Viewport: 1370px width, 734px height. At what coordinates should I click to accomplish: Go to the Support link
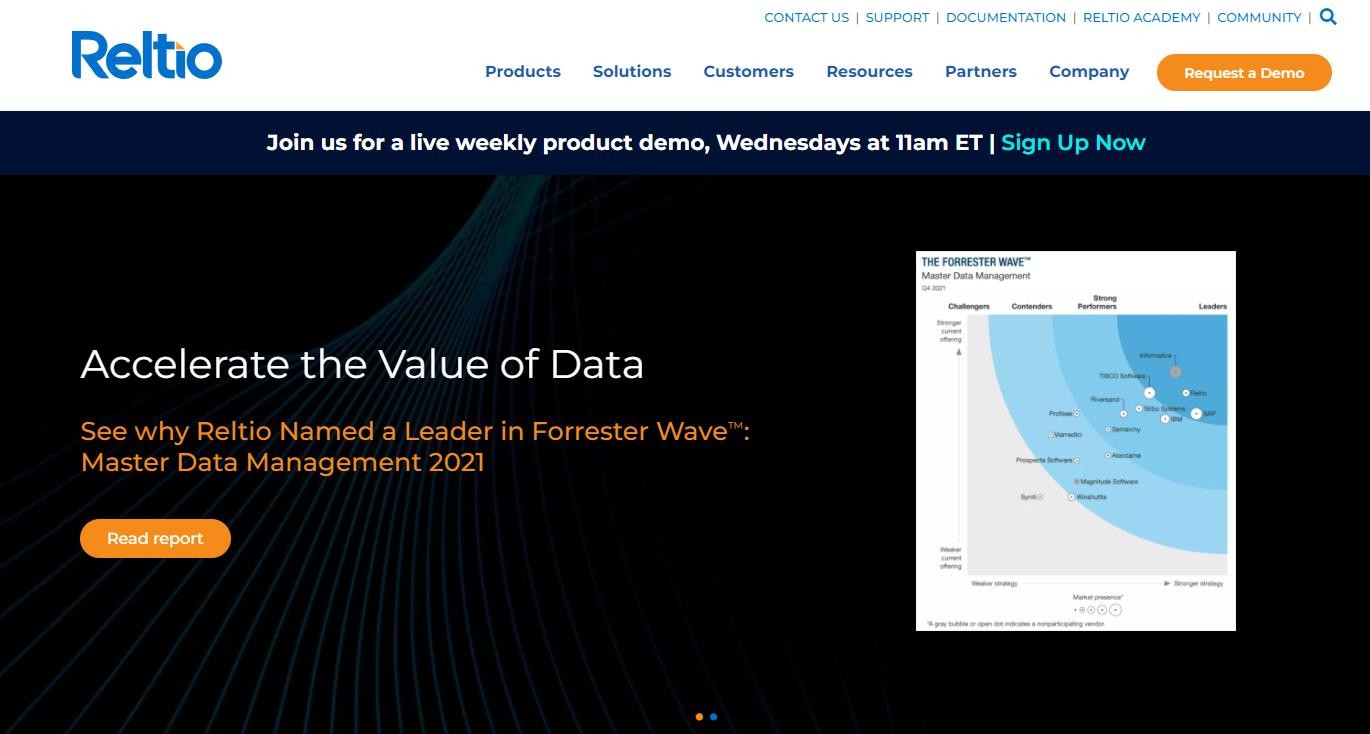pyautogui.click(x=897, y=18)
